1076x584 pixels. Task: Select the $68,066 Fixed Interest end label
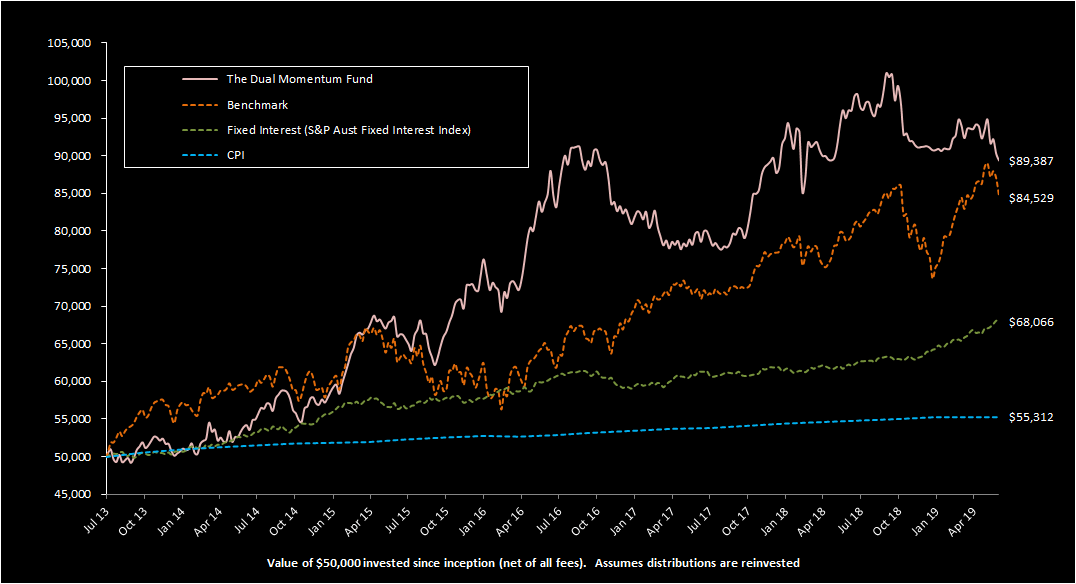[1033, 322]
